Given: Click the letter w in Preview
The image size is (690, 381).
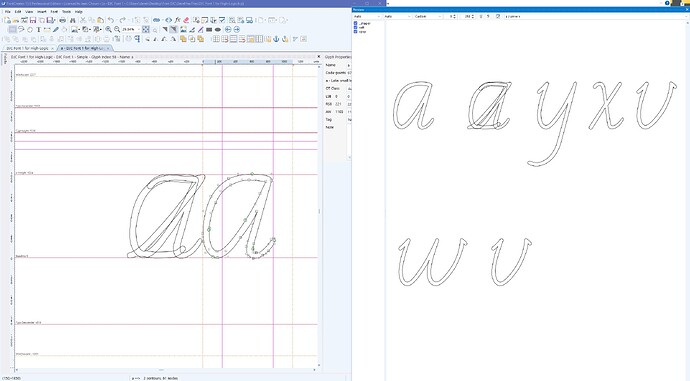Looking at the screenshot, I should click(x=432, y=262).
